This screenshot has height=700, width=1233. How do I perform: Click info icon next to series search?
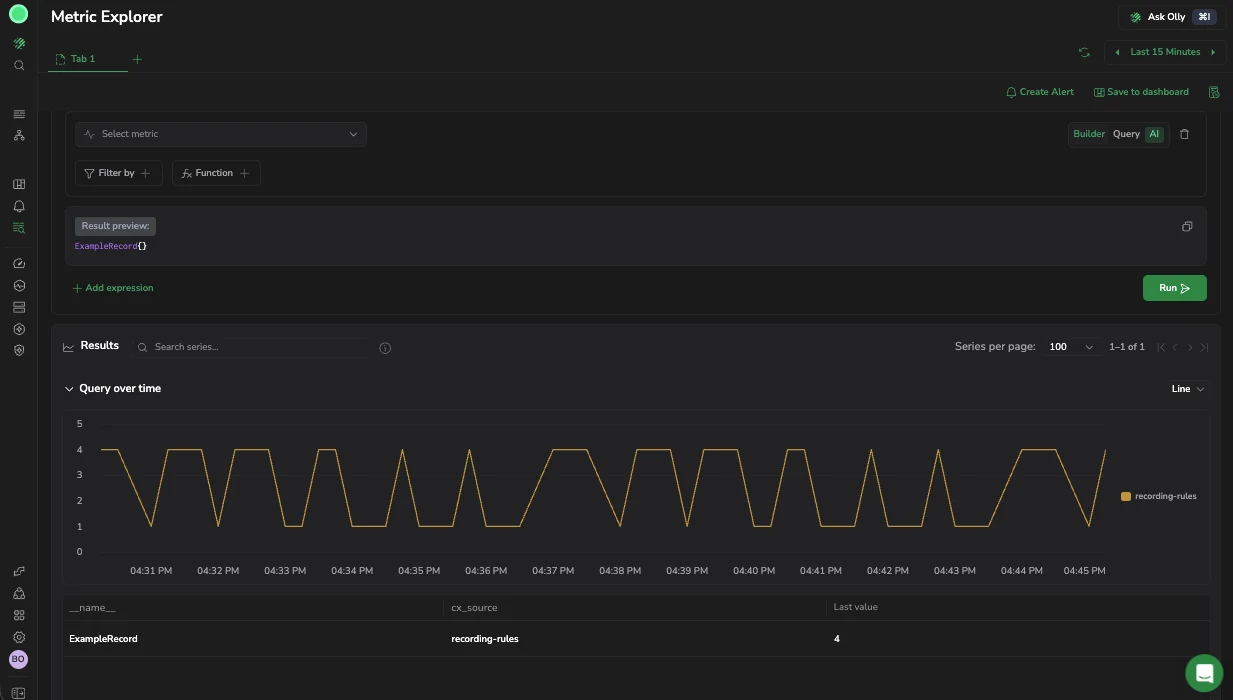[385, 348]
